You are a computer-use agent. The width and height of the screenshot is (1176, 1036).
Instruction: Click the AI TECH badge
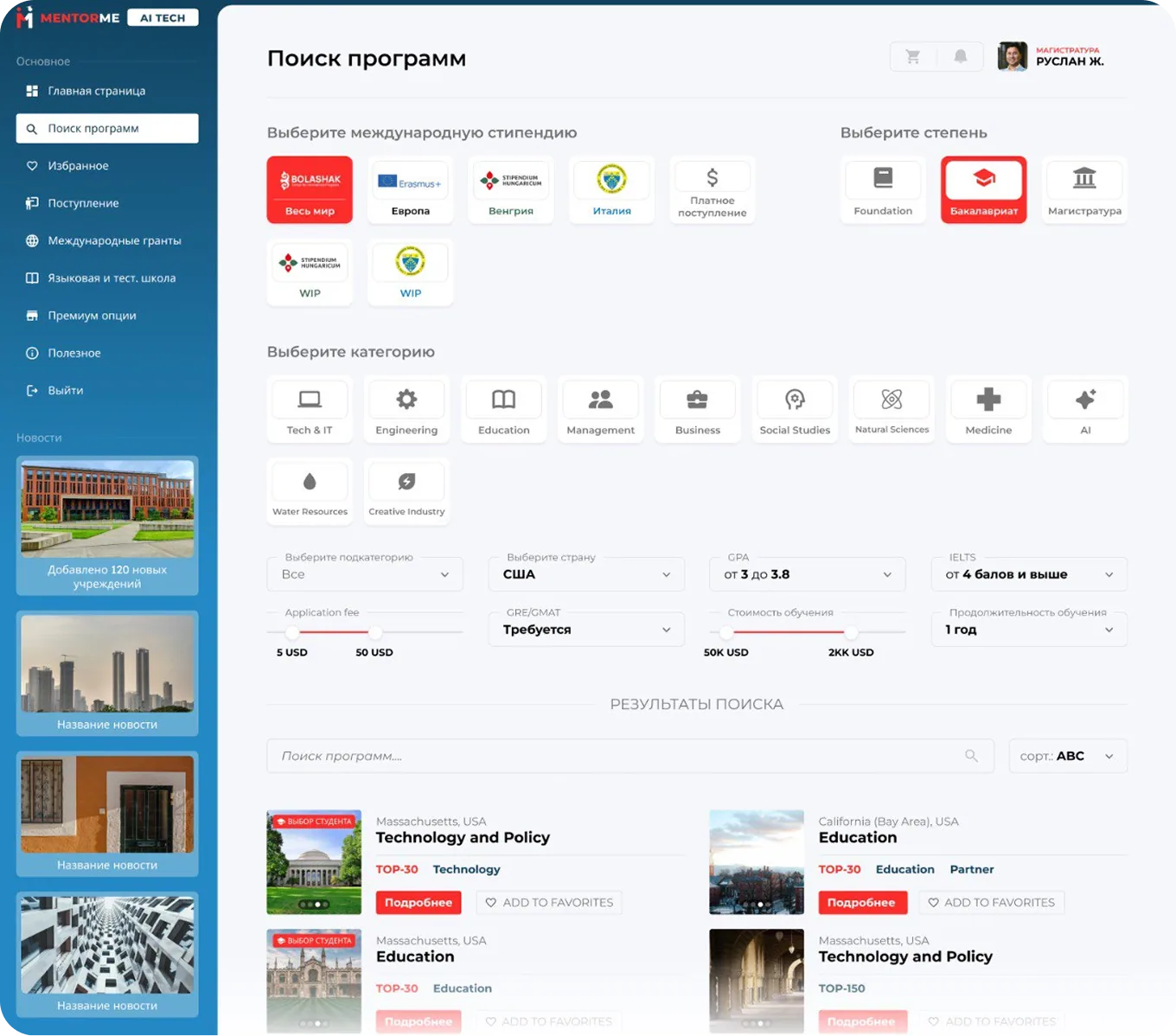163,17
